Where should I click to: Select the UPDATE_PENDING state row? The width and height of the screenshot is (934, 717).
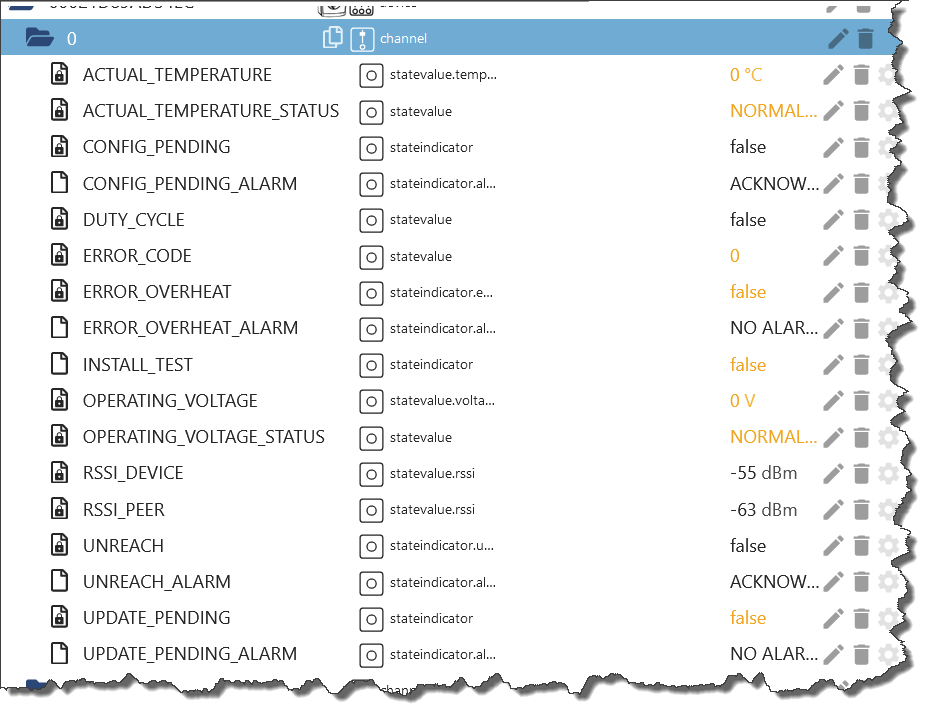pyautogui.click(x=156, y=618)
